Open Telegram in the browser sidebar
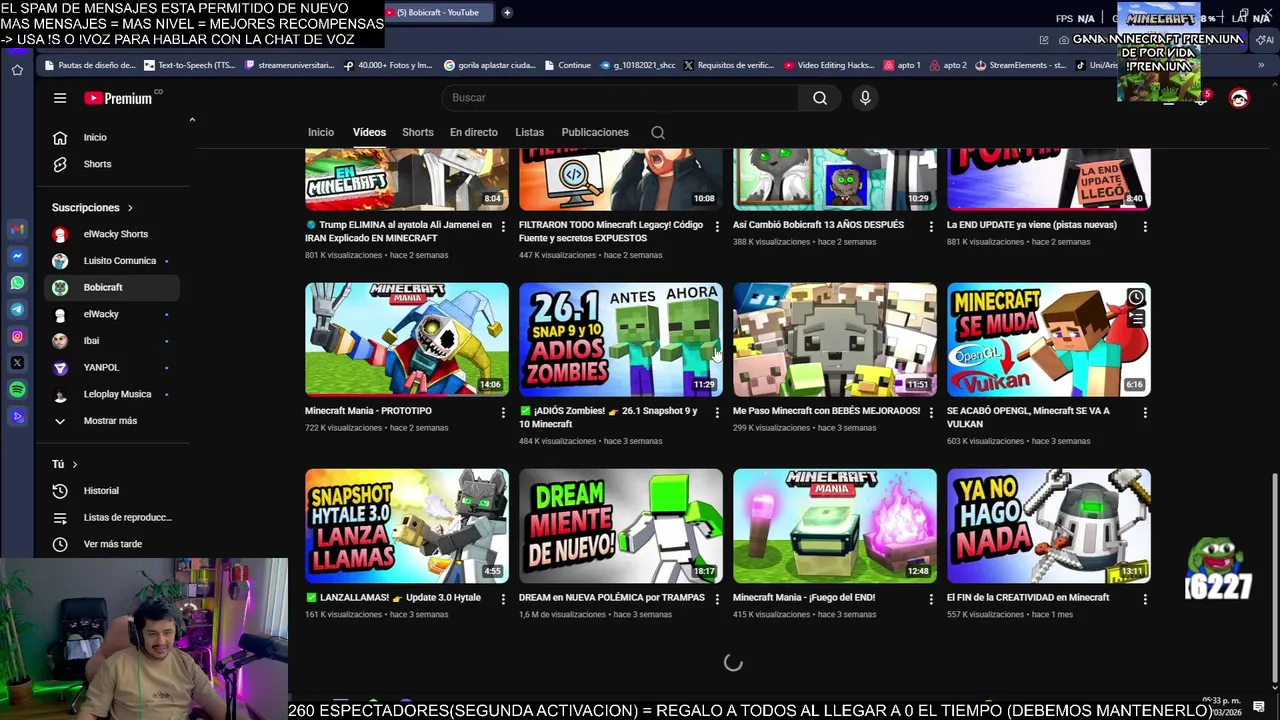Screen dimensions: 1280x720 point(17,310)
